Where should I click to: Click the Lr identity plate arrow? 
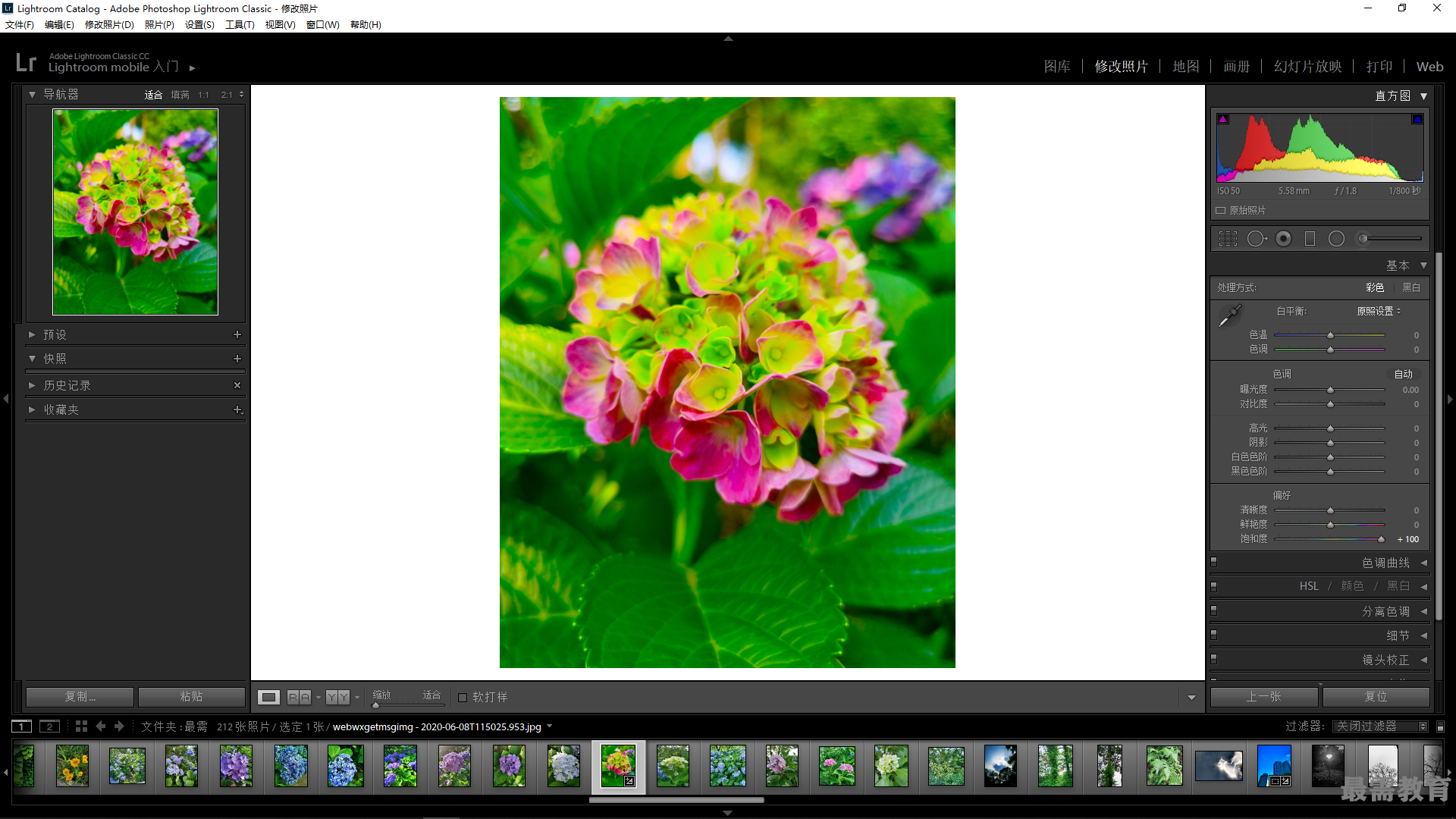pos(193,68)
